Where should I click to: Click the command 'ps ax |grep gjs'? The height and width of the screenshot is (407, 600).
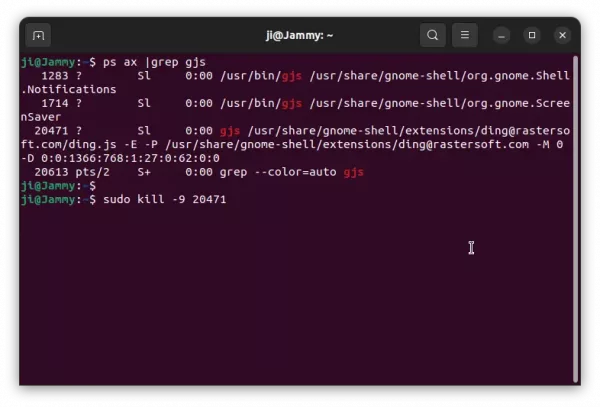[154, 62]
